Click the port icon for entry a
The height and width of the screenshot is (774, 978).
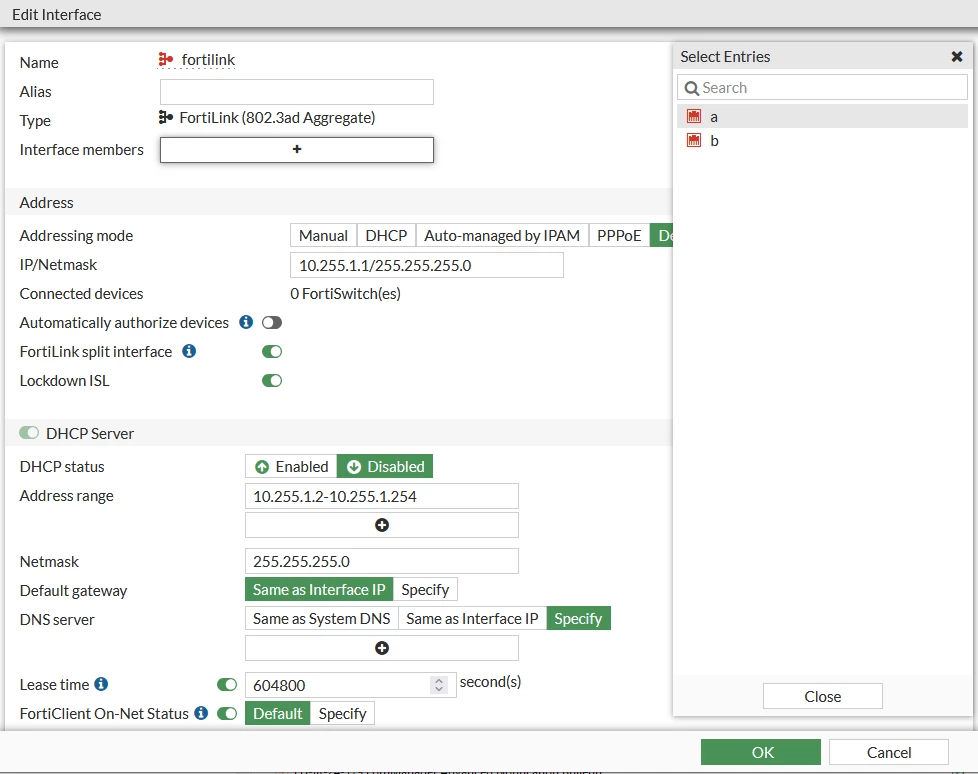[x=694, y=116]
